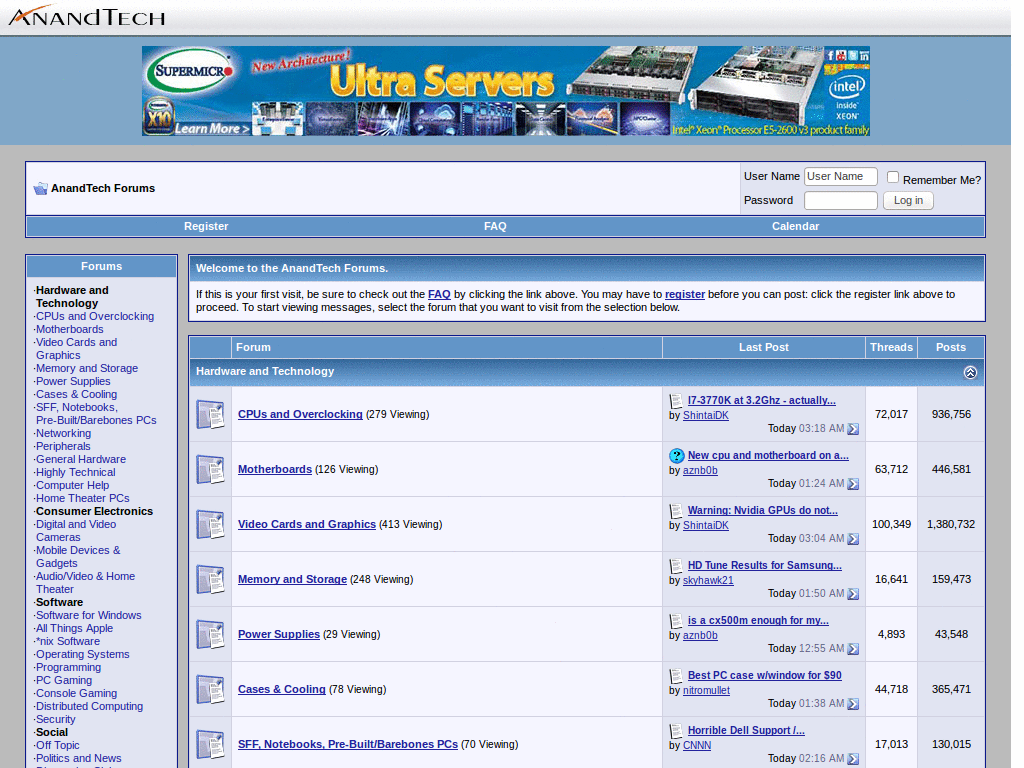1024x768 pixels.
Task: Collapse the Hardware and Technology category
Action: pyautogui.click(x=969, y=371)
